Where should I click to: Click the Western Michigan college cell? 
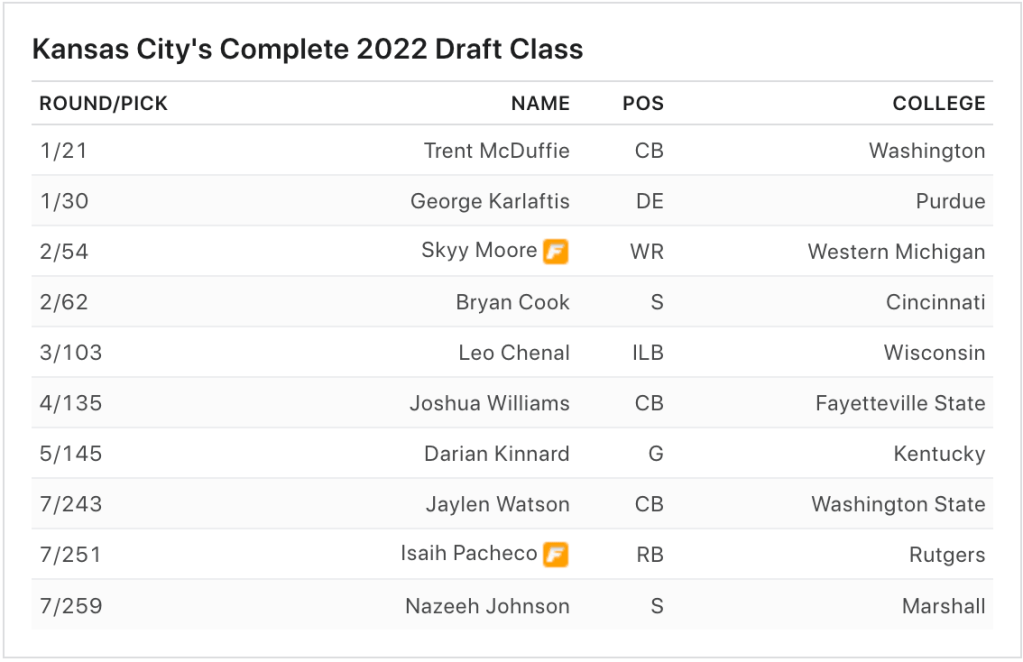896,252
